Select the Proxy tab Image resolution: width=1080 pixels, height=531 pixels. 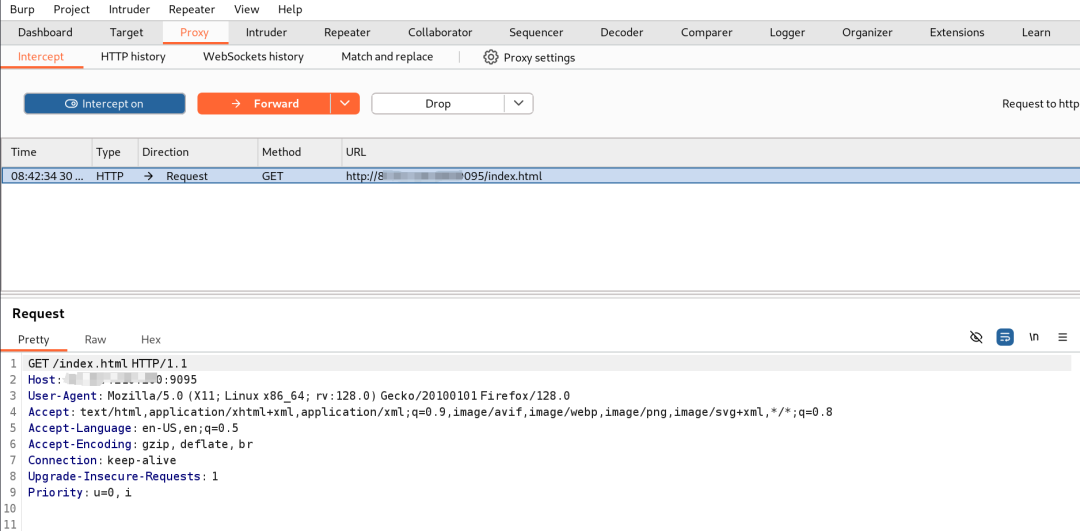pyautogui.click(x=194, y=32)
